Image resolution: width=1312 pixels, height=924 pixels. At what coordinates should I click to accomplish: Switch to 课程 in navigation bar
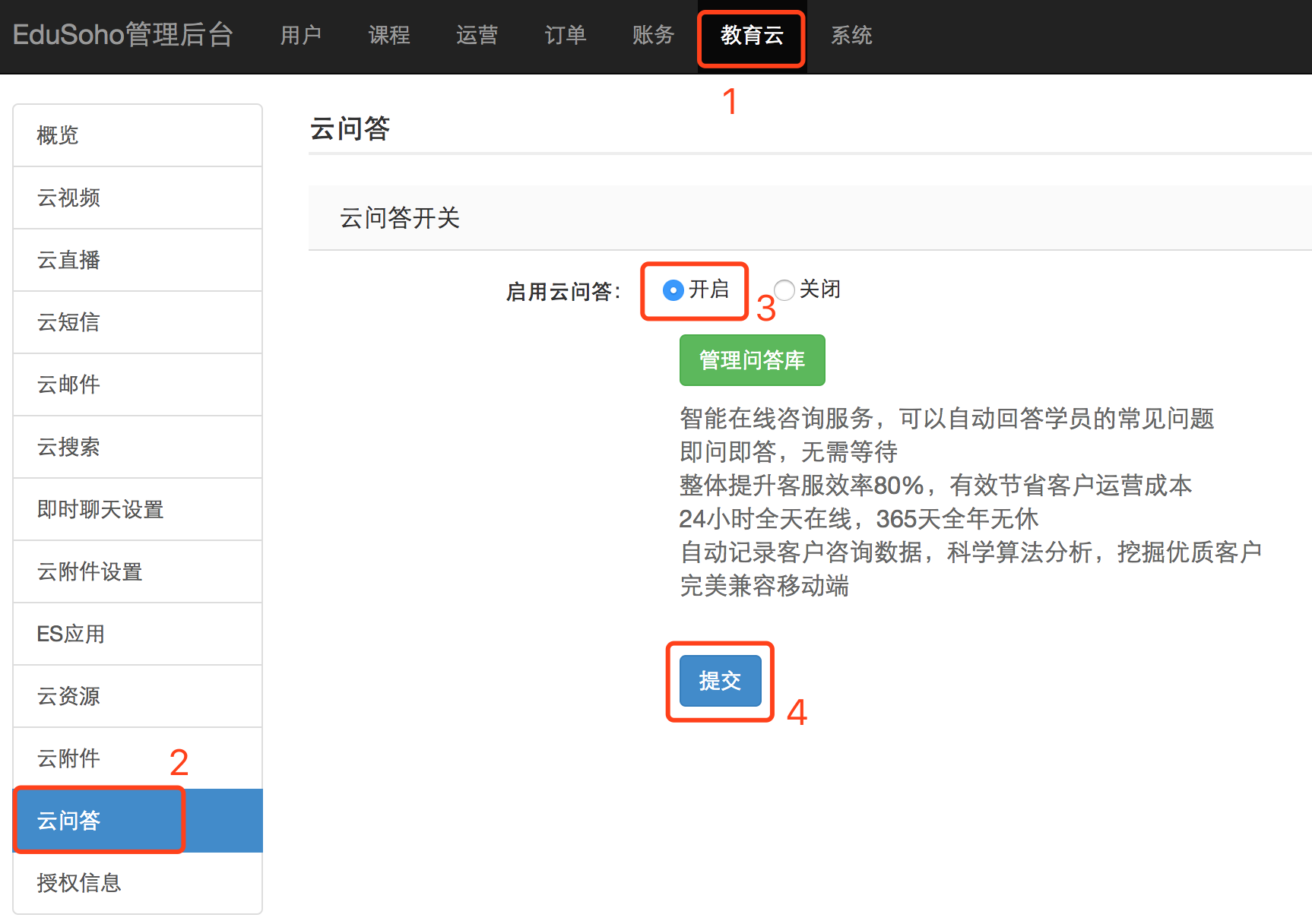(x=388, y=36)
